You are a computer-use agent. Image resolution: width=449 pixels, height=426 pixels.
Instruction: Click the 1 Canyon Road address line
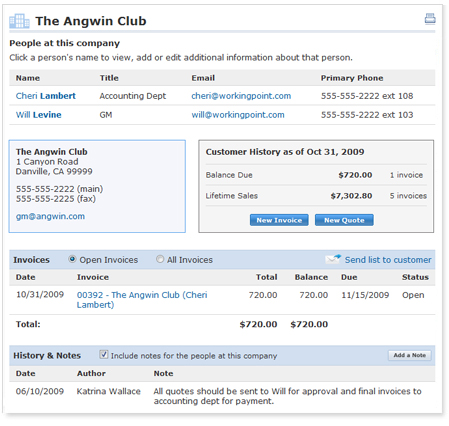tap(47, 162)
